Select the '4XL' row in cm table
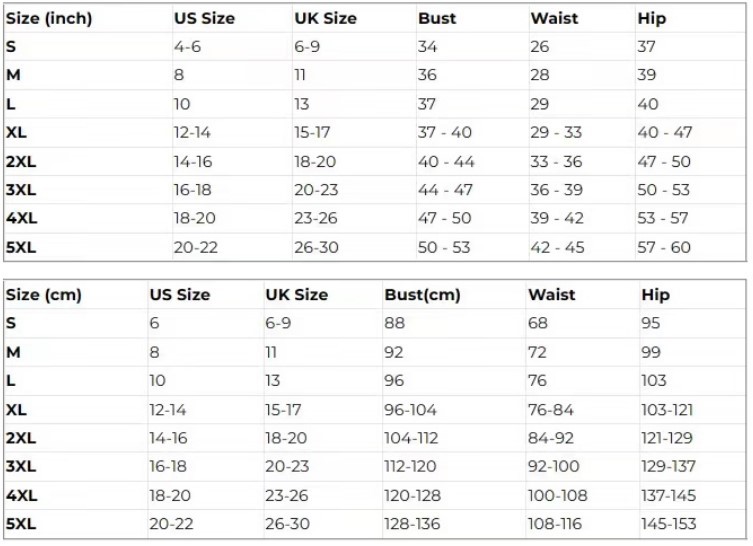 [x=20, y=495]
